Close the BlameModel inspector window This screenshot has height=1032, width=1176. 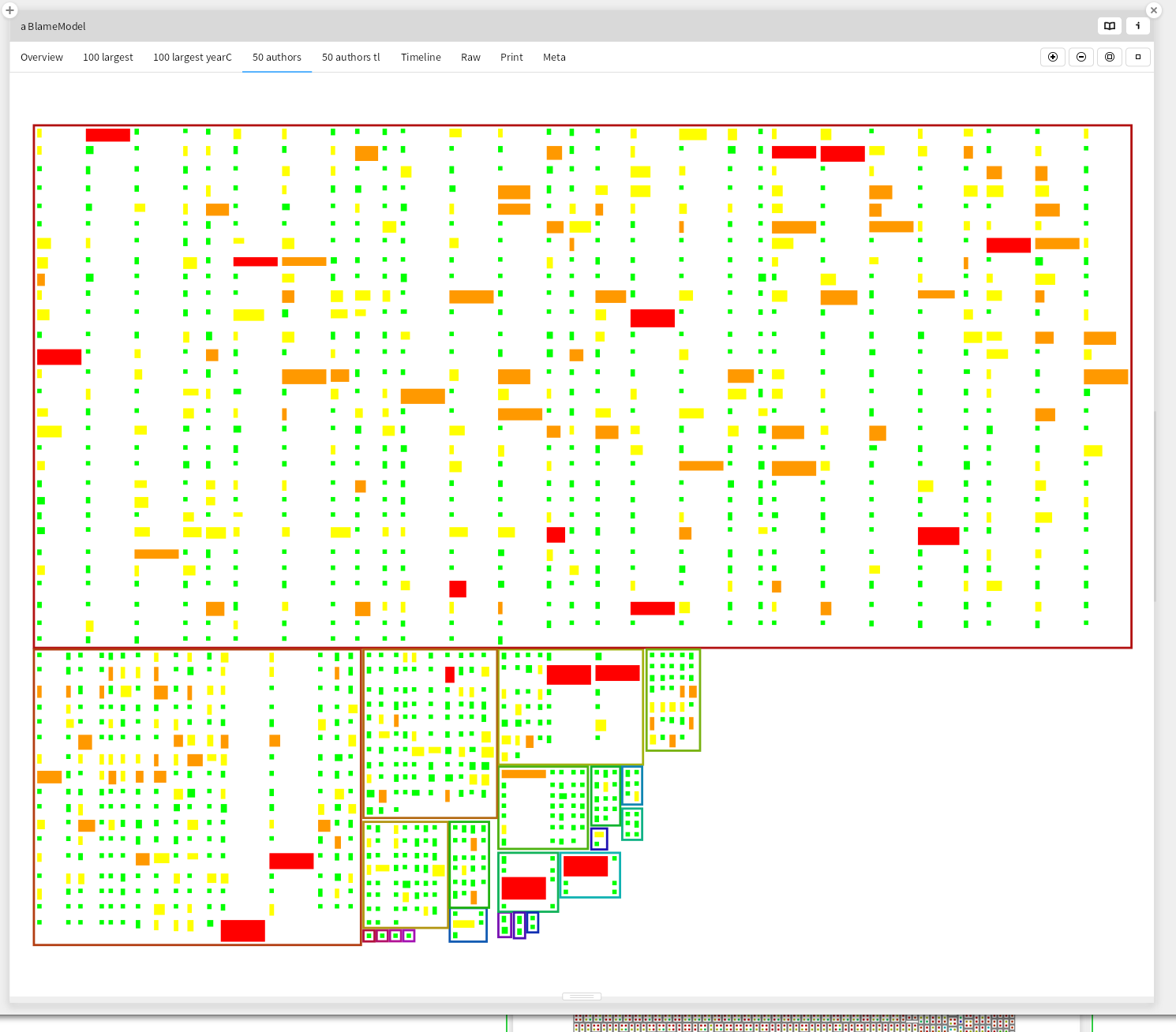point(1154,10)
